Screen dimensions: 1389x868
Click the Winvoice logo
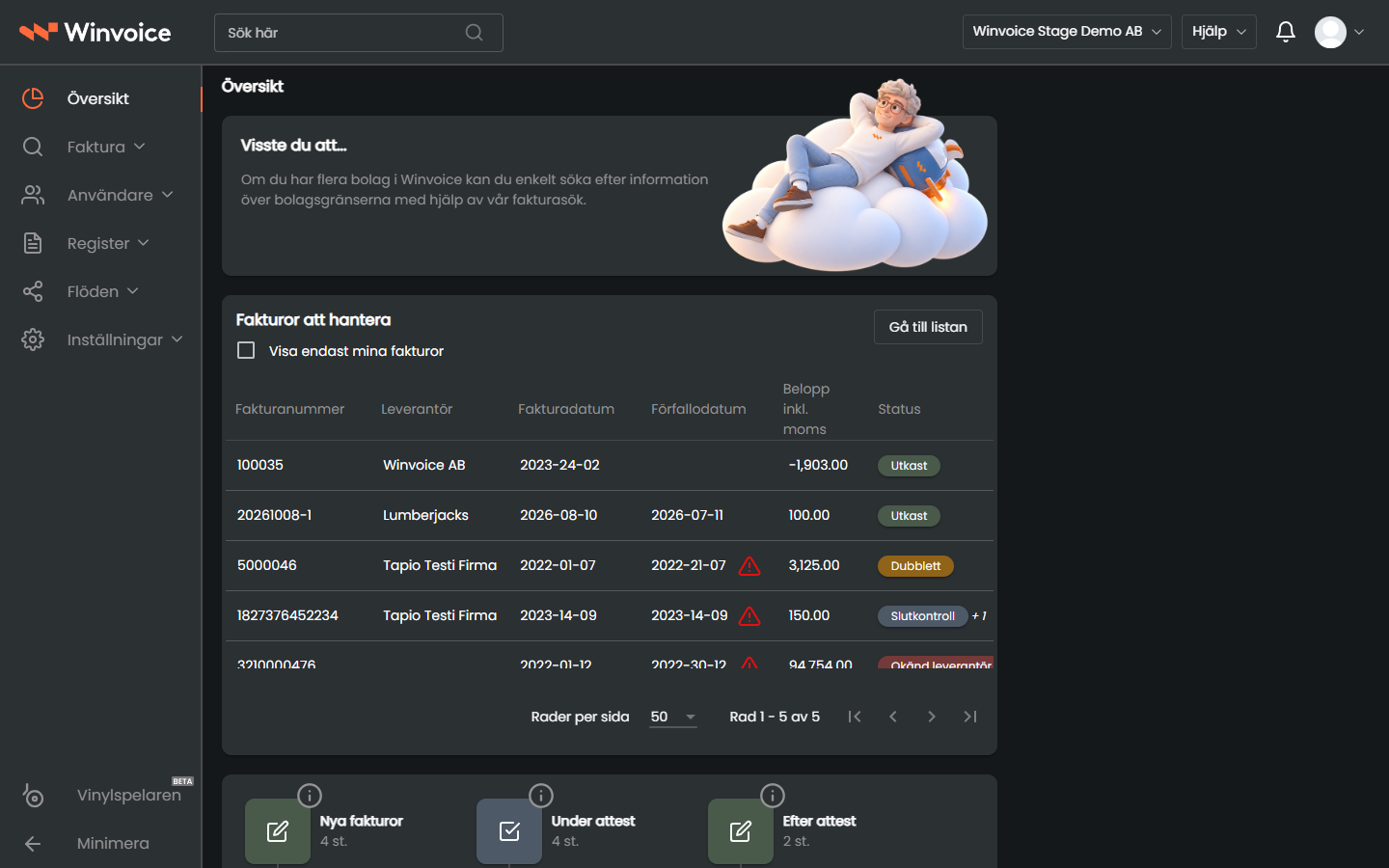95,32
